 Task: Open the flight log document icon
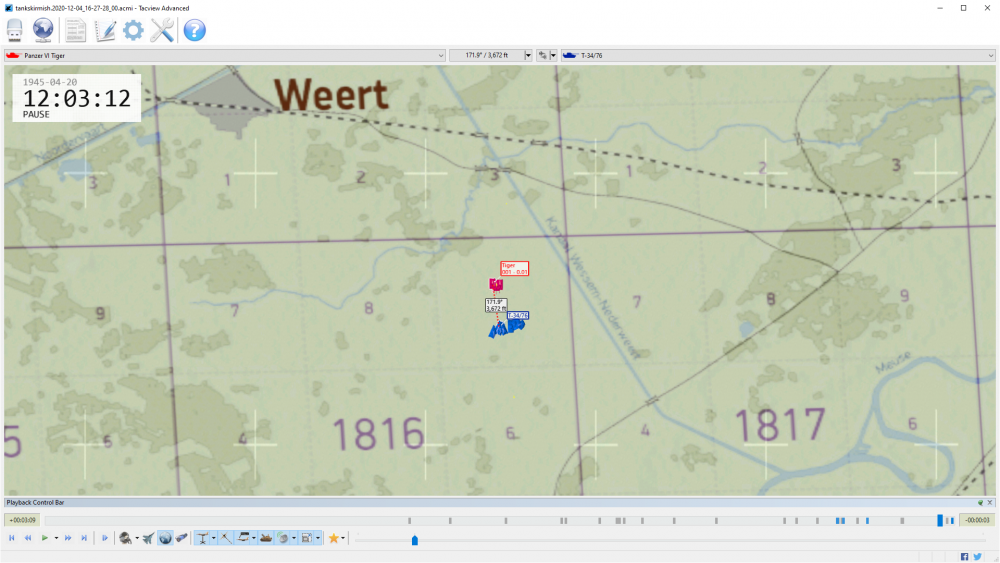pos(75,30)
